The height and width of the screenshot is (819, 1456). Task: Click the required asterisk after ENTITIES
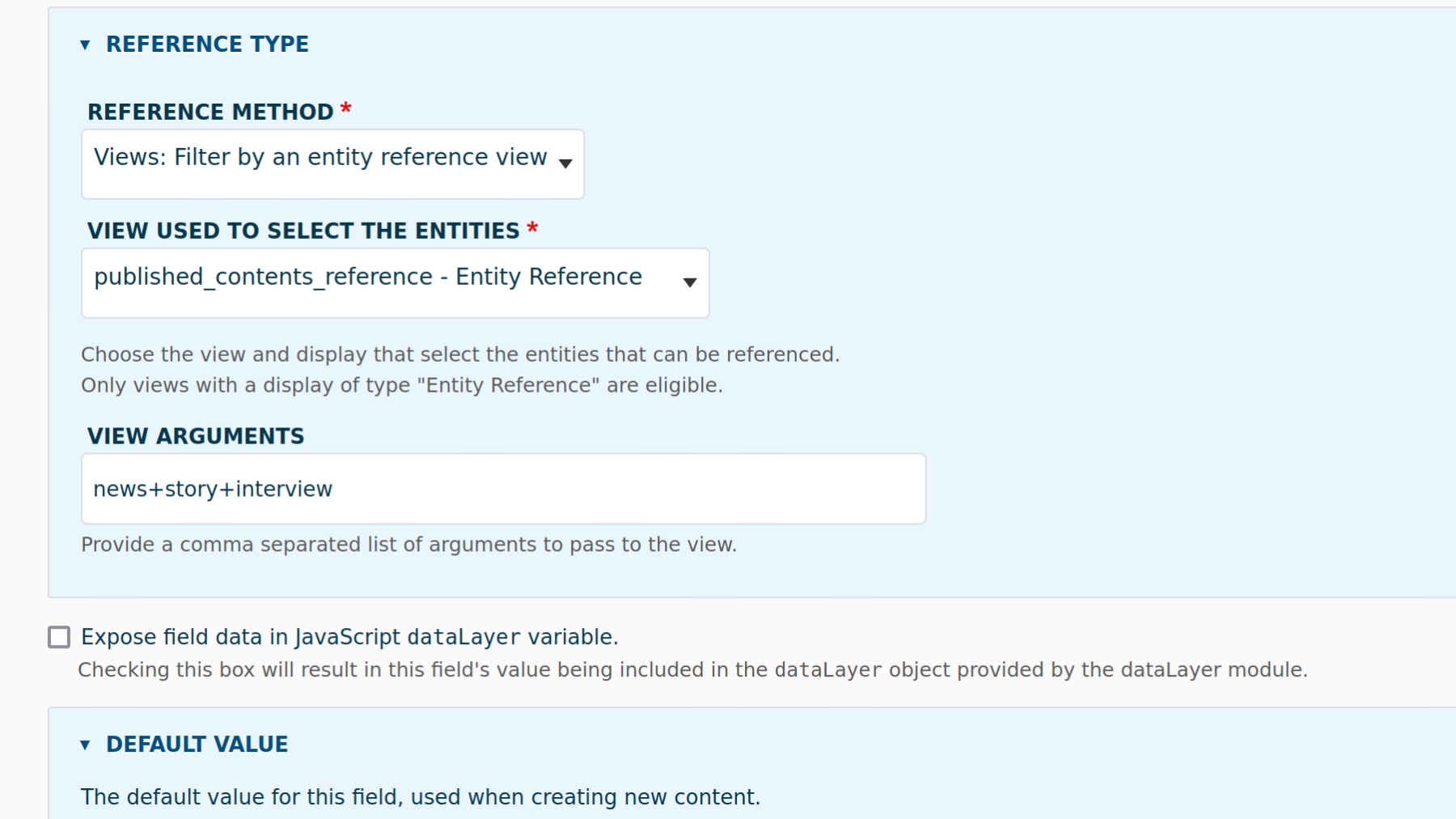[x=532, y=228]
